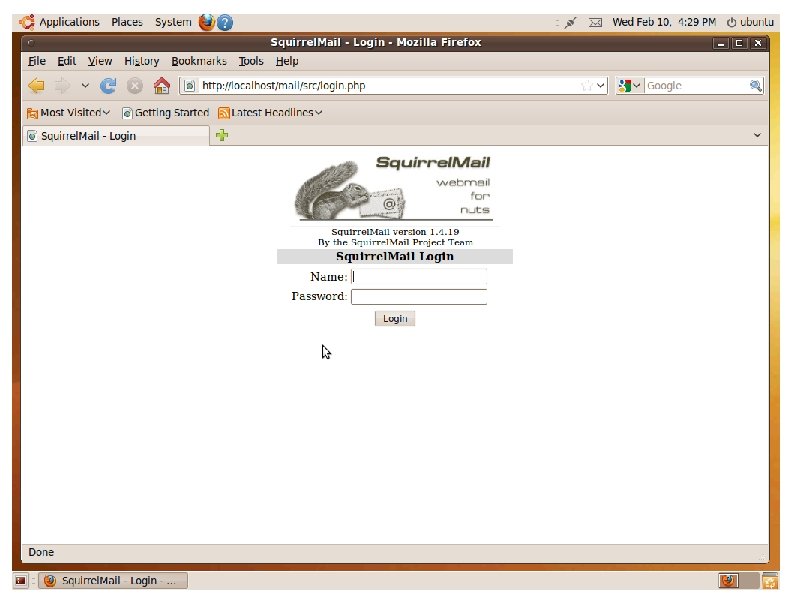Open the Help icon in the top panel

[x=225, y=22]
